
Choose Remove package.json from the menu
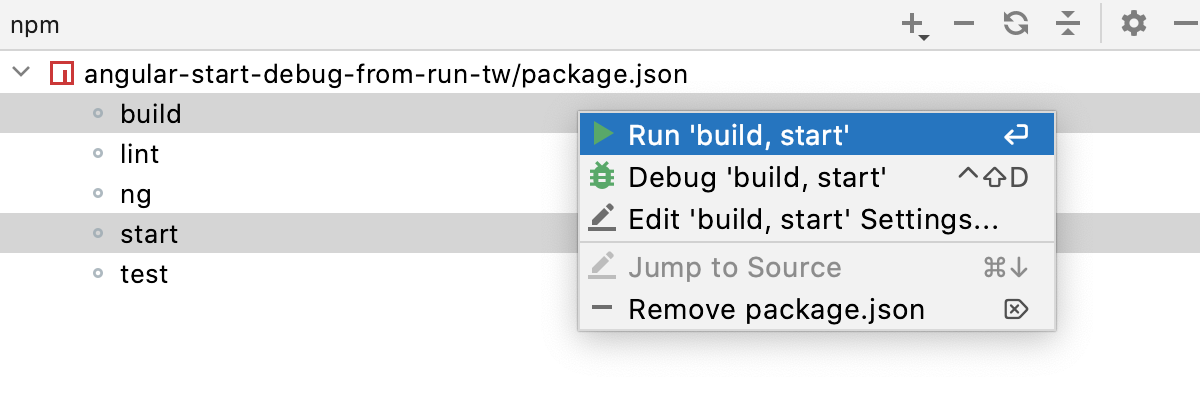click(816, 309)
